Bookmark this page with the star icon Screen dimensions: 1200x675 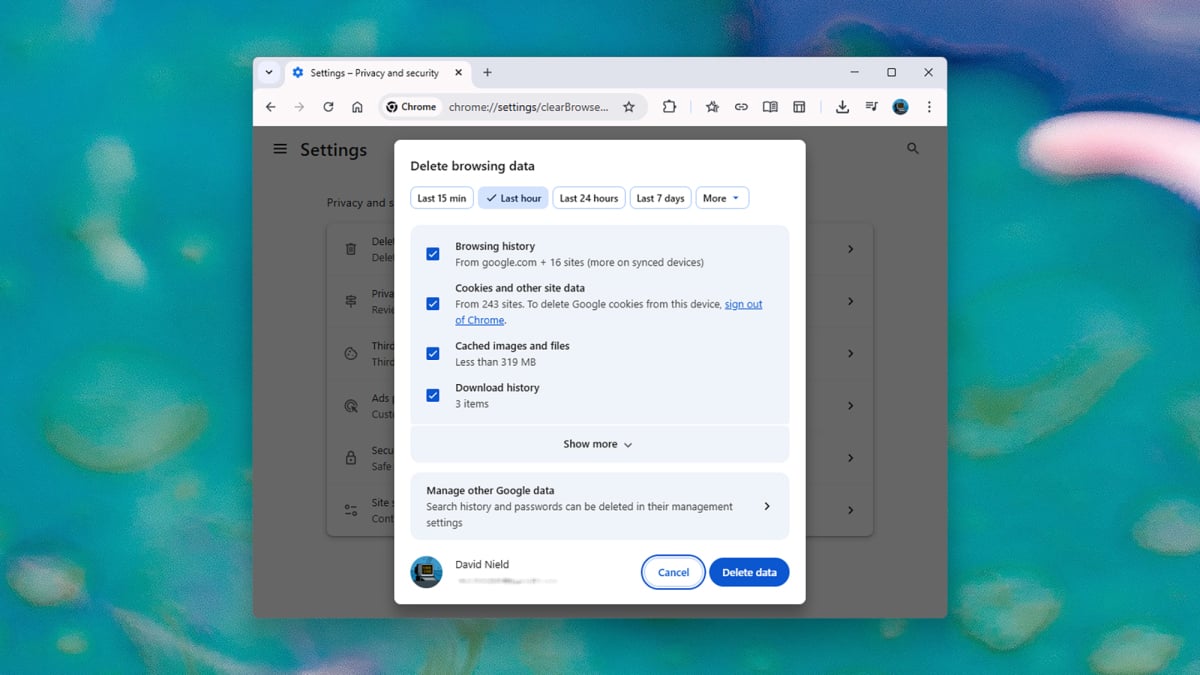[x=629, y=107]
